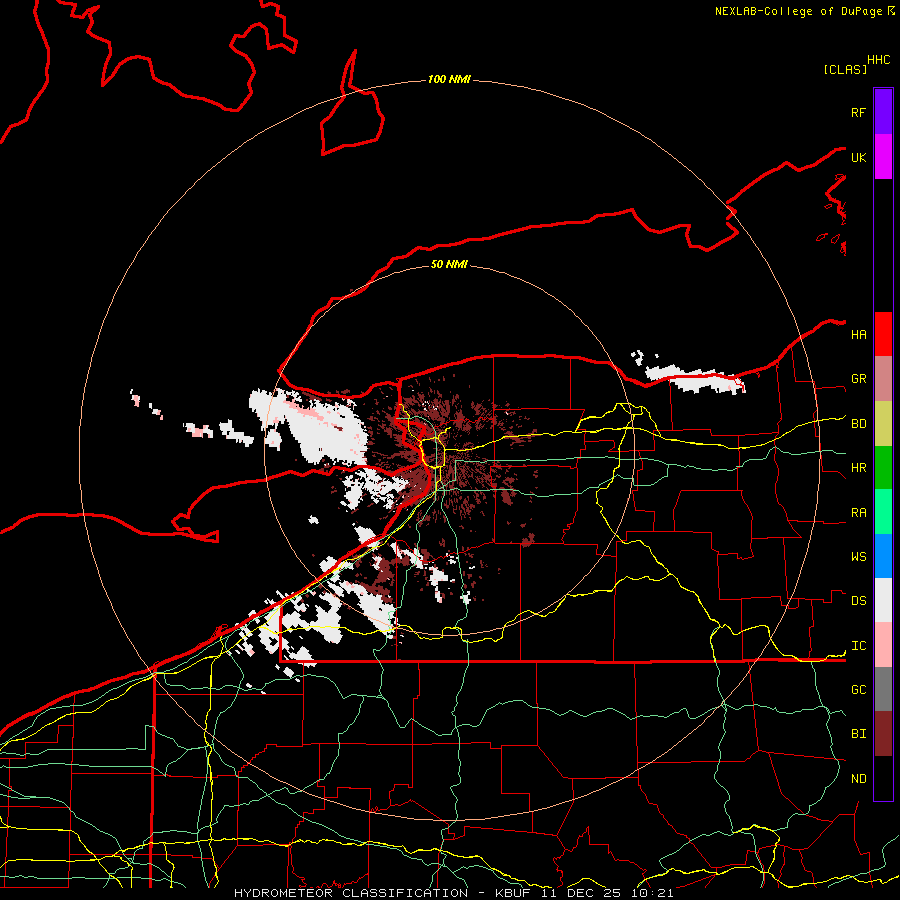Click the 10:21 time stamp
Image resolution: width=900 pixels, height=900 pixels.
pos(651,893)
